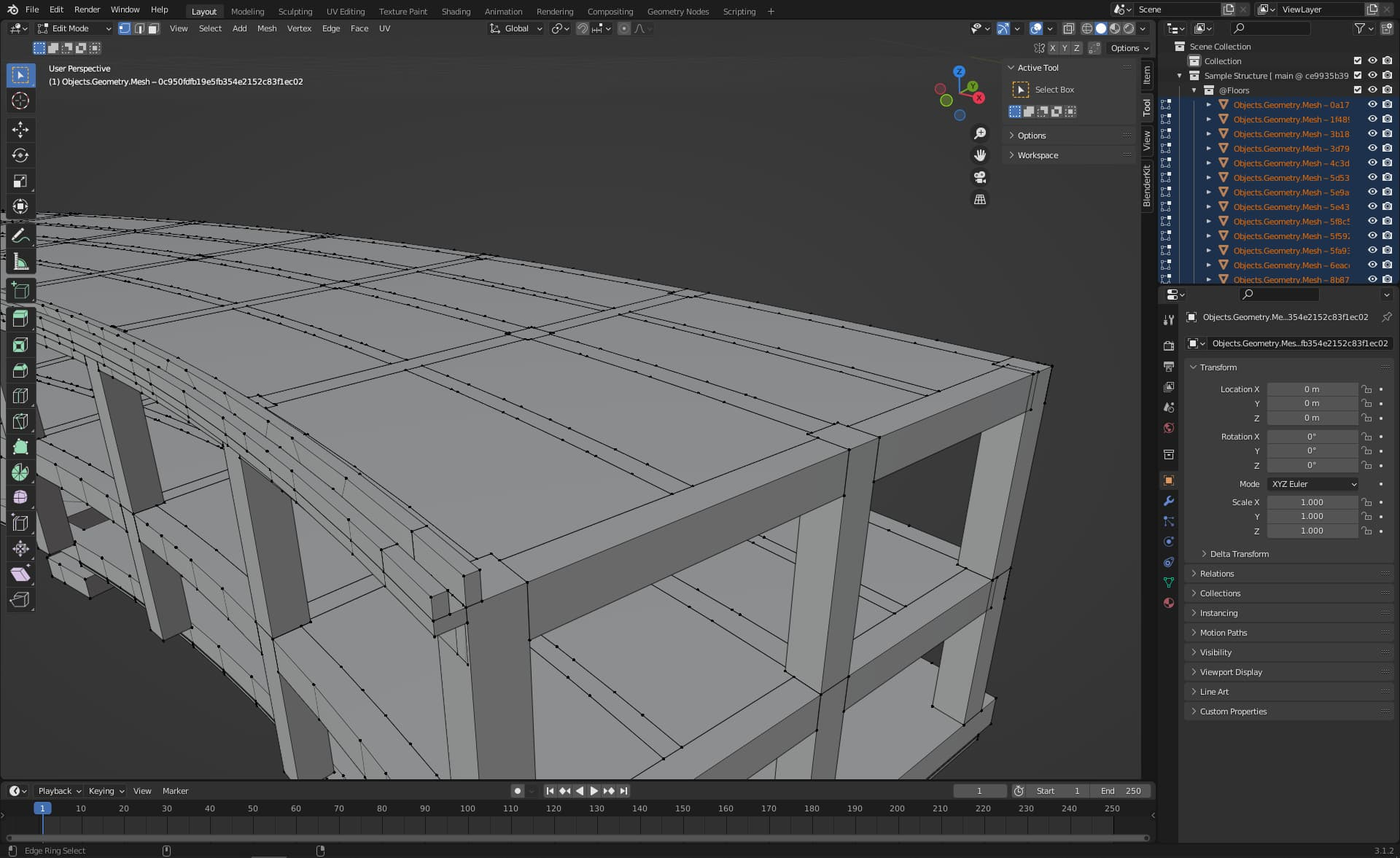Click the viewport zoom magnifier icon
This screenshot has width=1400, height=858.
pos(980,133)
